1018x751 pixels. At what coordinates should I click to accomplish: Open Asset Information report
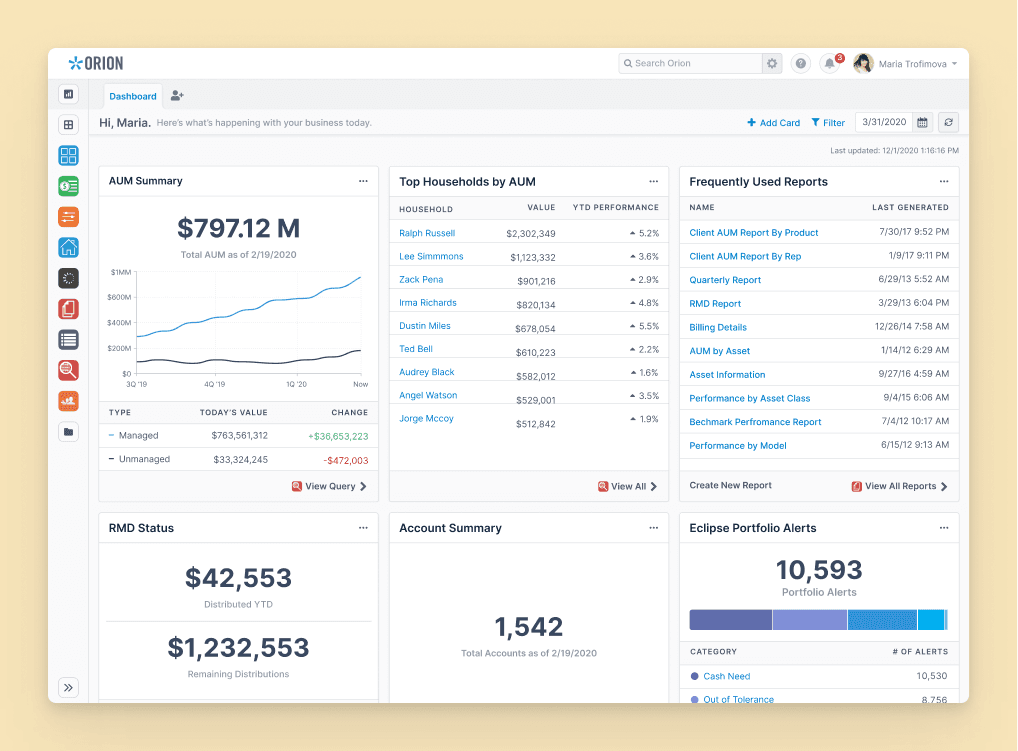[x=727, y=375]
